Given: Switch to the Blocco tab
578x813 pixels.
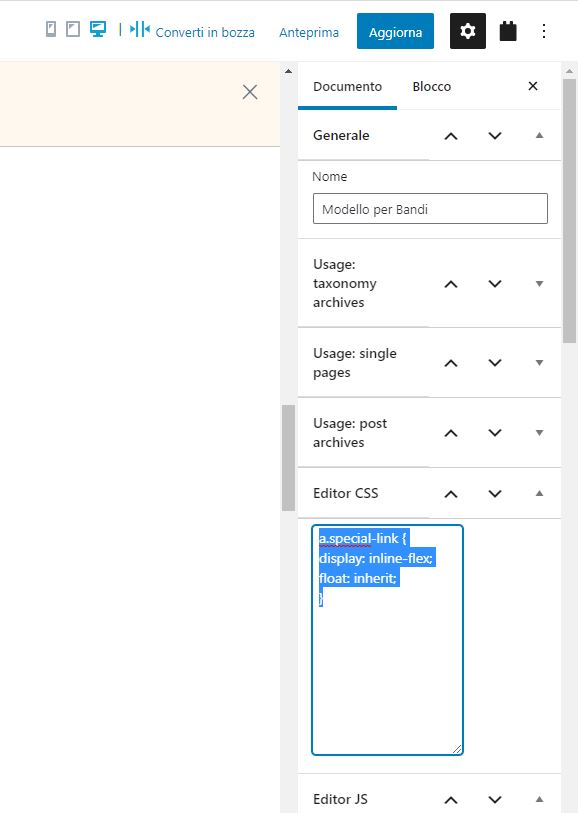Looking at the screenshot, I should point(432,87).
